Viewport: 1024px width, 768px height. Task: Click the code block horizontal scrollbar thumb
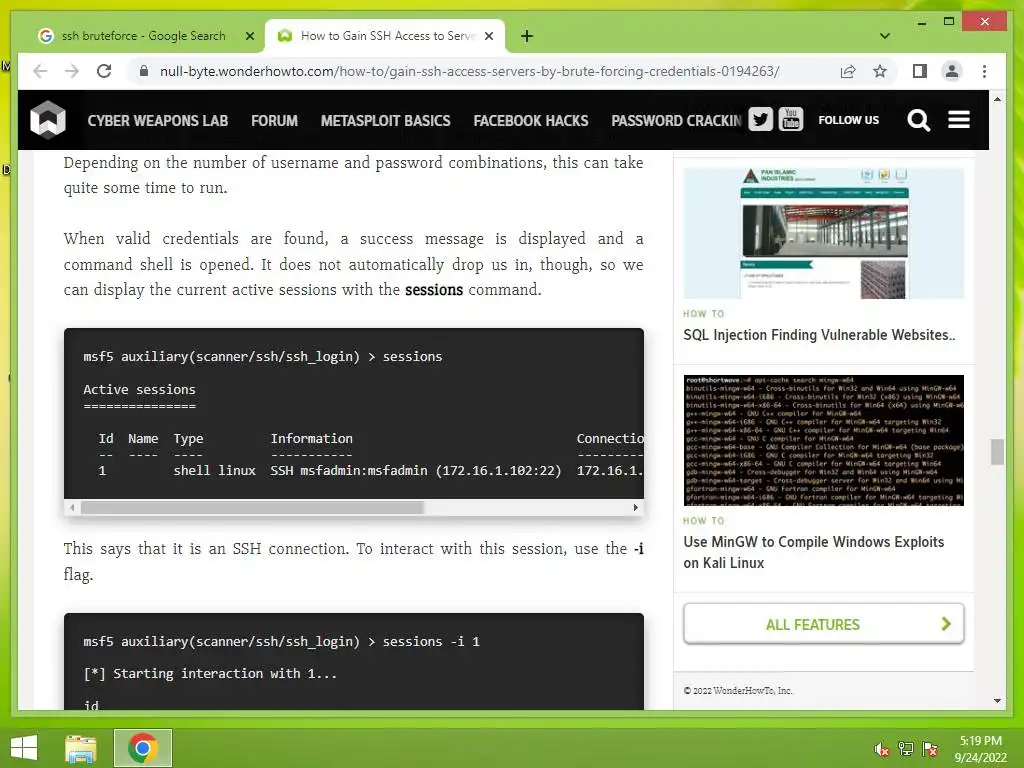click(252, 507)
